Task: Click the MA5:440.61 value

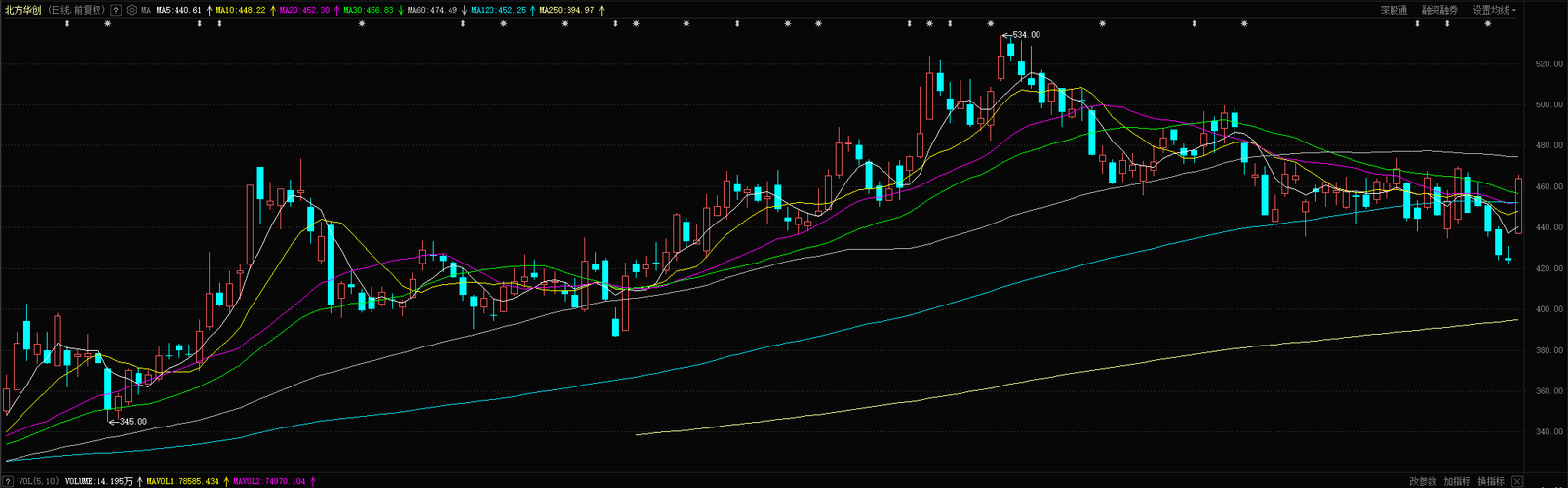Action: 178,10
